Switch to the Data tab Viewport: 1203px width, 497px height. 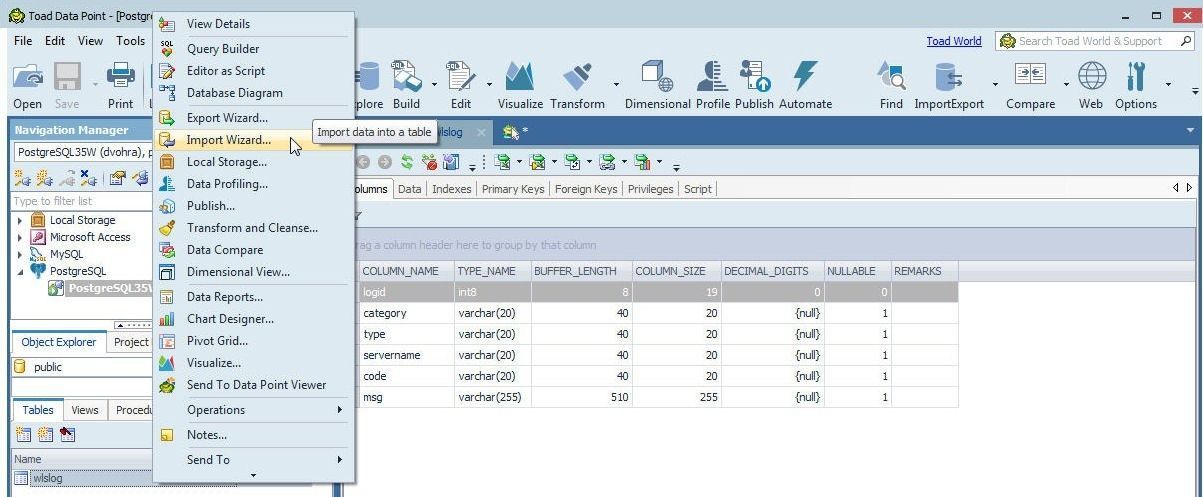[409, 189]
